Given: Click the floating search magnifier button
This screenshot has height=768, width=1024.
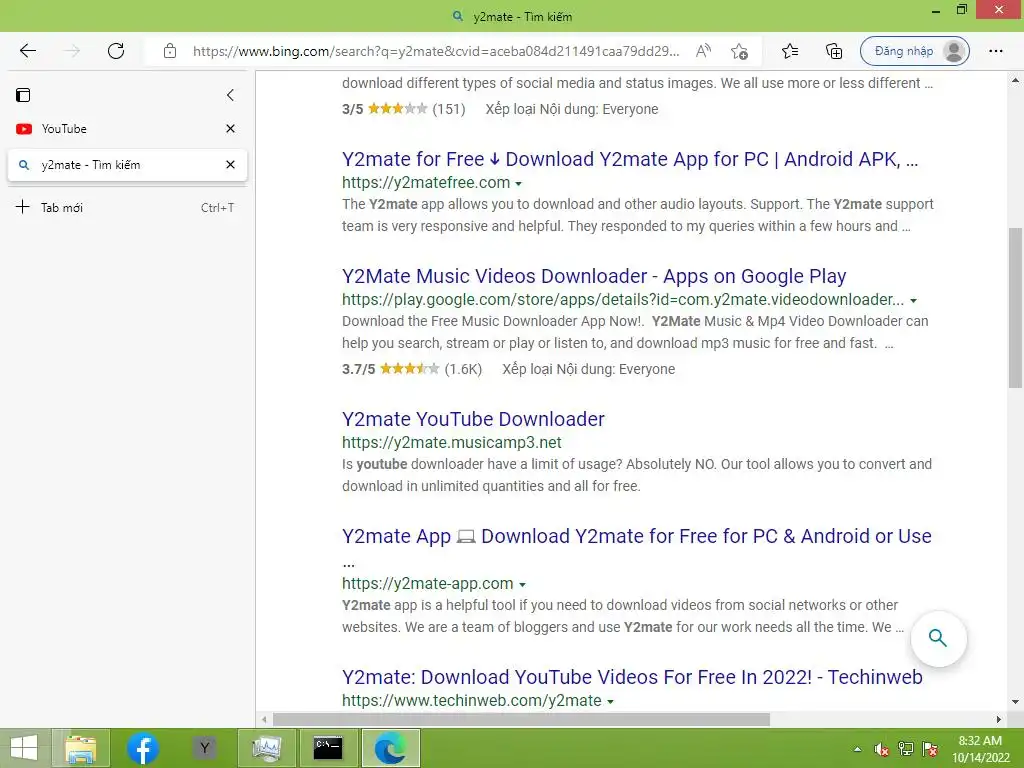Looking at the screenshot, I should tap(938, 638).
